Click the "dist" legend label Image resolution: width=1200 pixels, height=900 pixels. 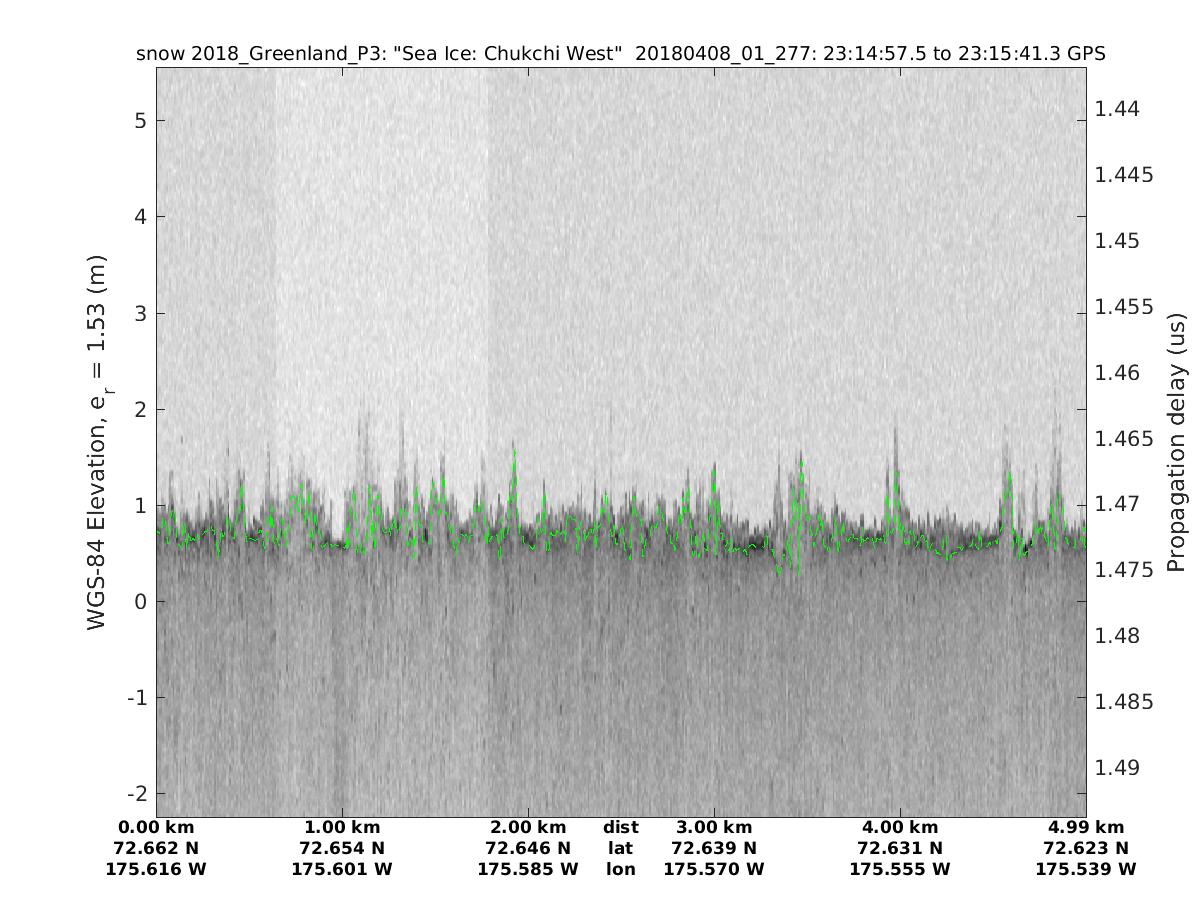621,827
